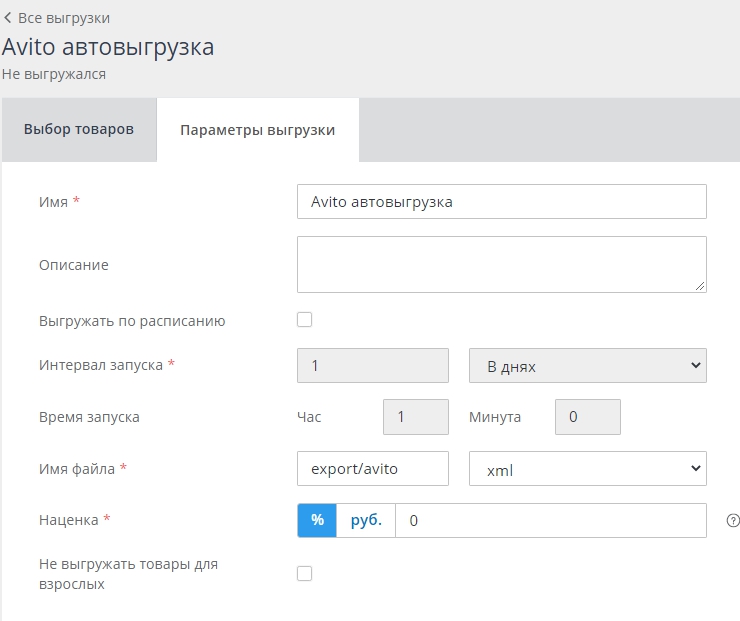Open the В днях interval unit dropdown

[587, 366]
